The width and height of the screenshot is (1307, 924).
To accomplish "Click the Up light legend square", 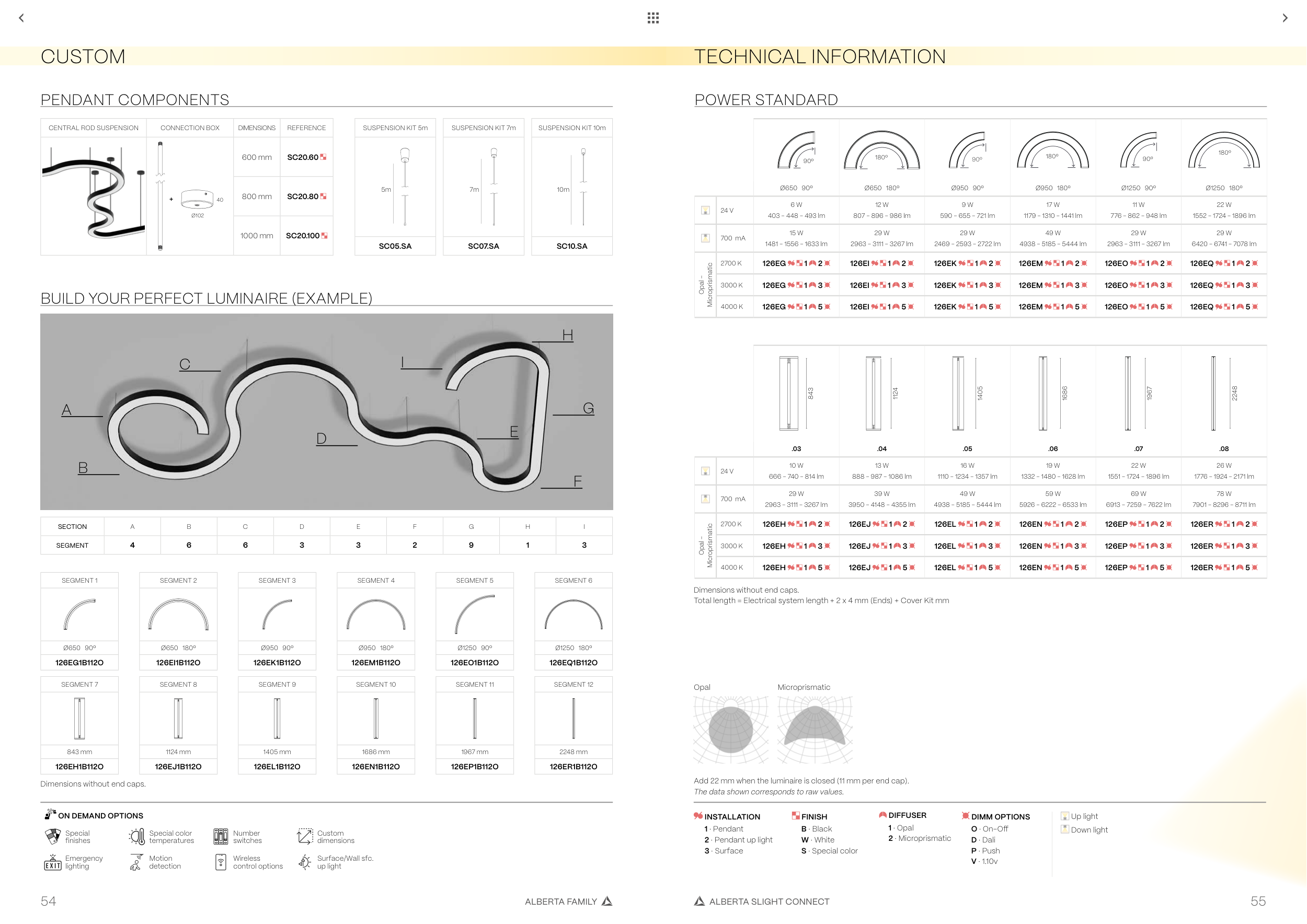I will 1064,816.
